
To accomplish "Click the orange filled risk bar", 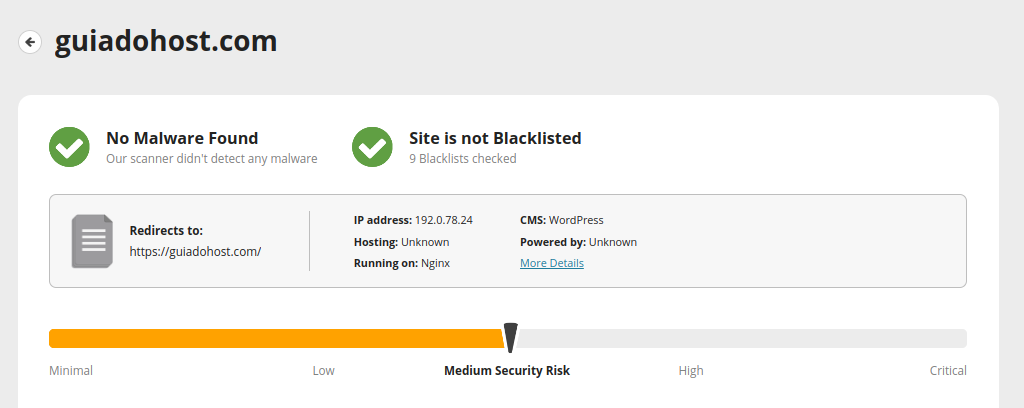I will click(x=275, y=338).
